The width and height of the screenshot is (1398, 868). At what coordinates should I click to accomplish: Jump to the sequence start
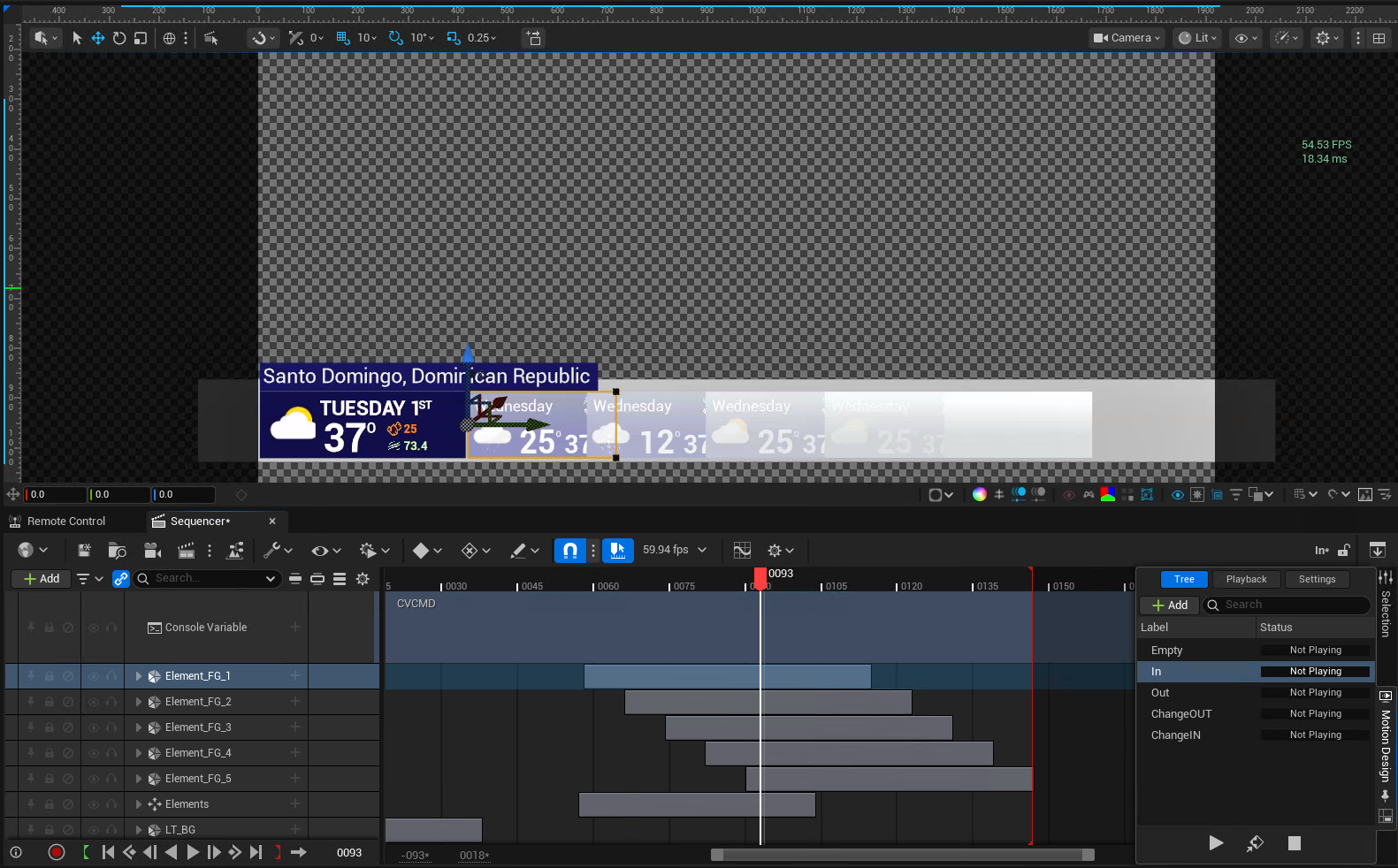coord(108,852)
